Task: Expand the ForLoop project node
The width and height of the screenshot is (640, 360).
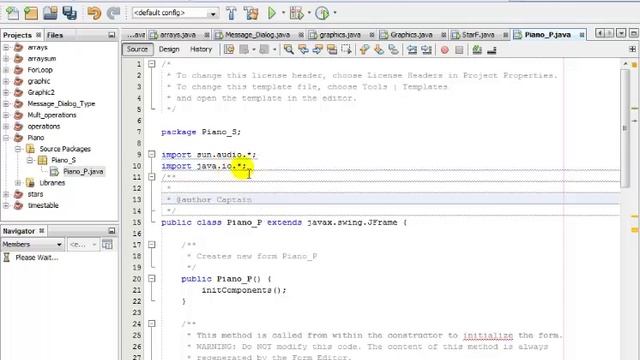Action: [6, 70]
